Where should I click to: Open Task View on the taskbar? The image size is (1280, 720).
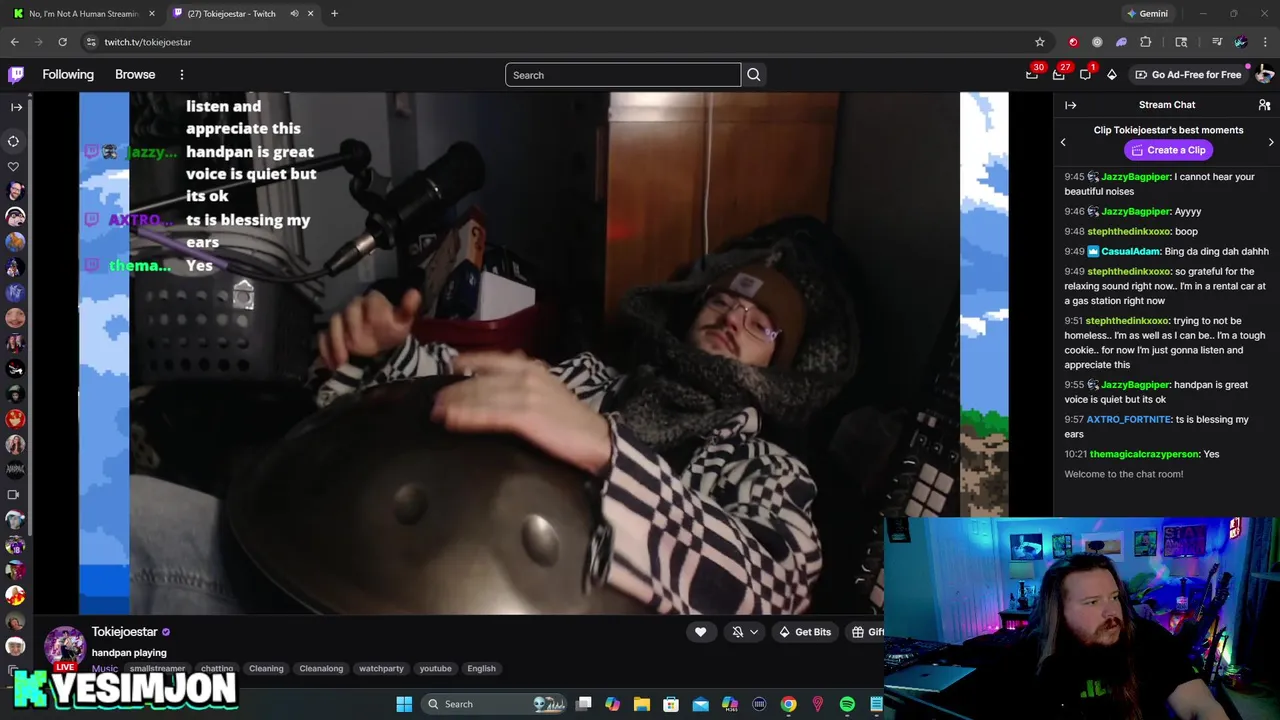[x=584, y=704]
